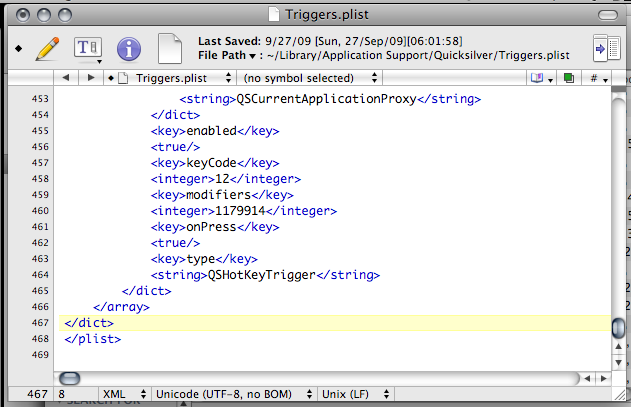The height and width of the screenshot is (407, 631).
Task: Click the green counterpart icon
Action: (568, 78)
